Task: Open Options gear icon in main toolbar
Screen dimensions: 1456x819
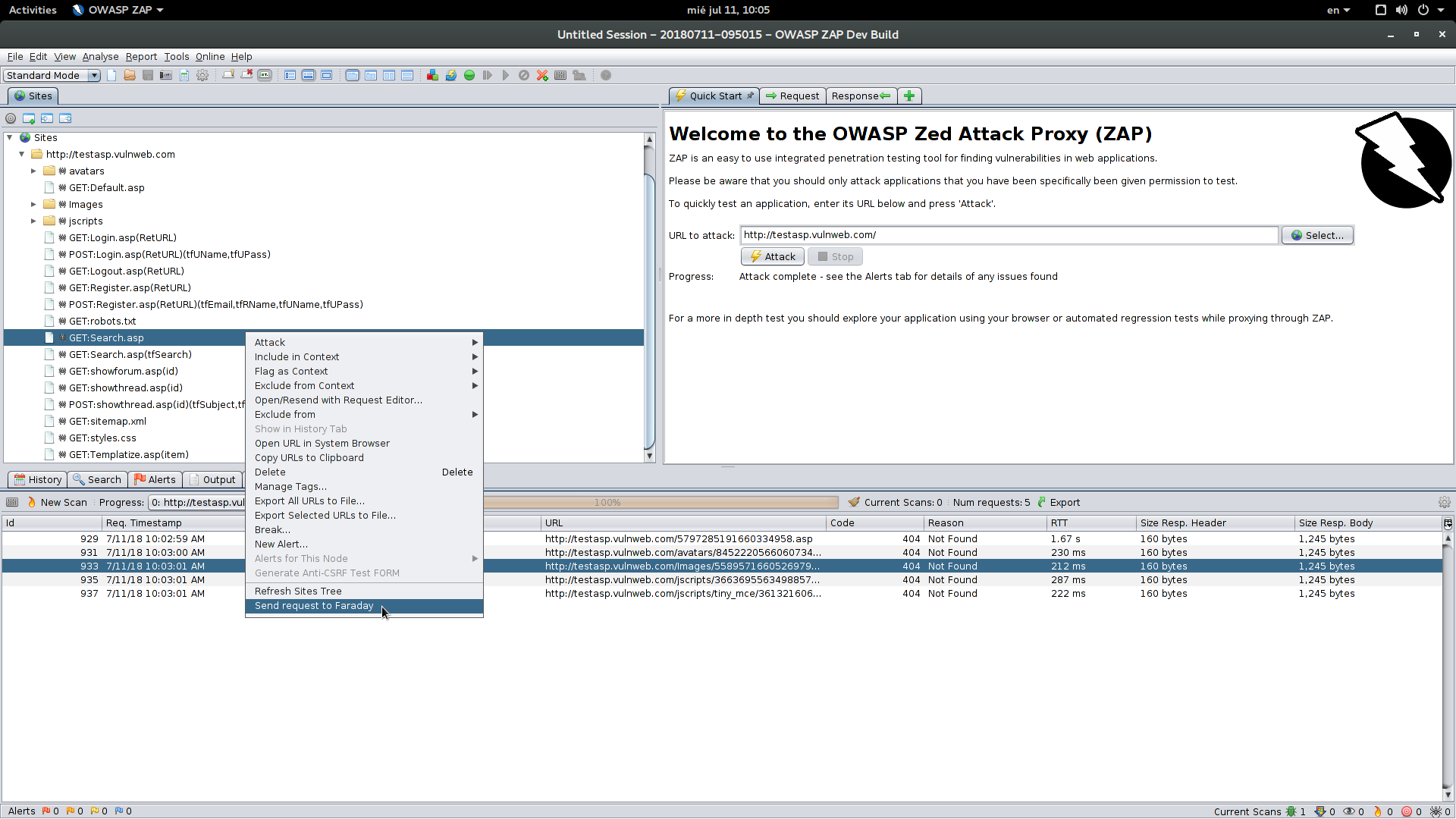Action: [202, 75]
